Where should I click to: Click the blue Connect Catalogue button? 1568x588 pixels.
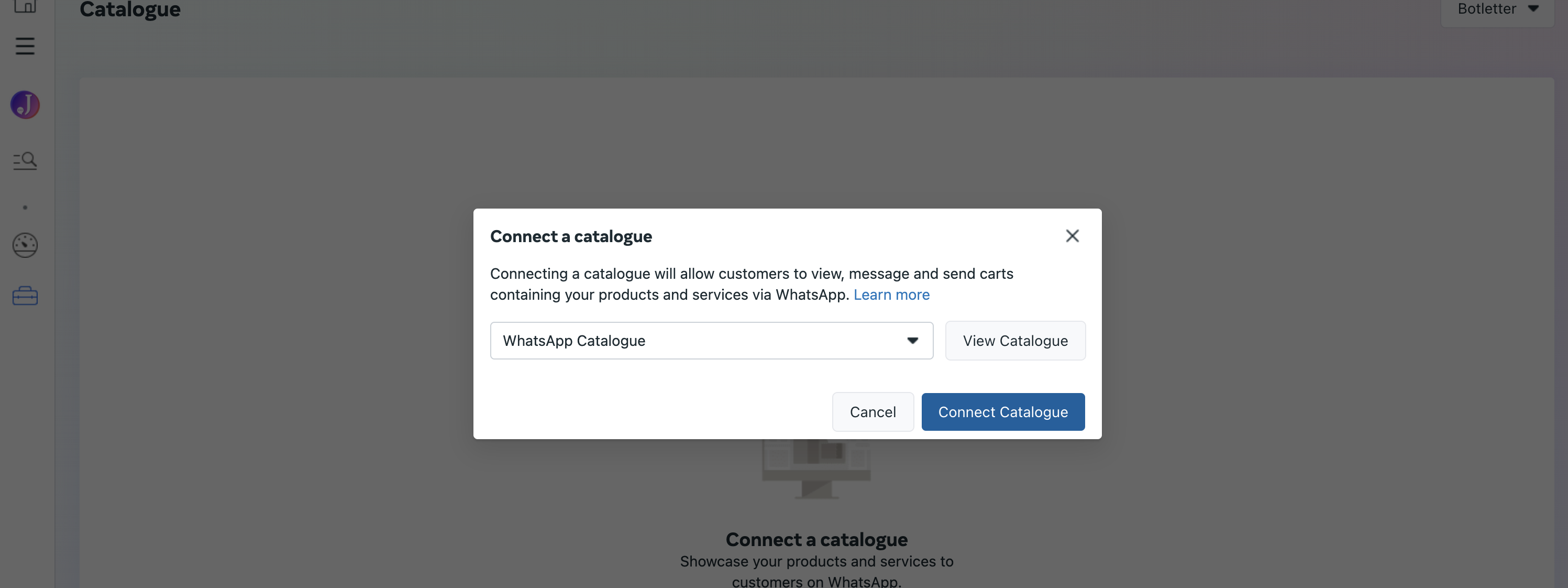click(1002, 412)
